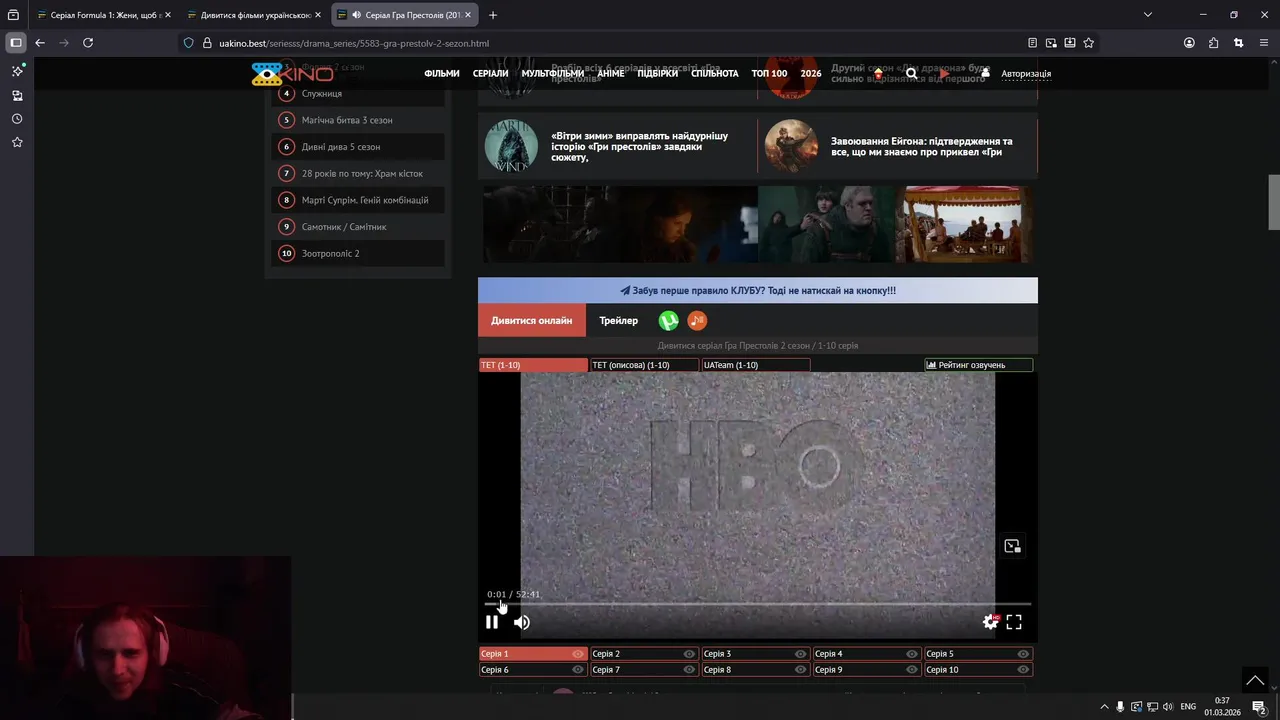Show hidden system tray icons
This screenshot has height=720, width=1280.
click(1104, 707)
